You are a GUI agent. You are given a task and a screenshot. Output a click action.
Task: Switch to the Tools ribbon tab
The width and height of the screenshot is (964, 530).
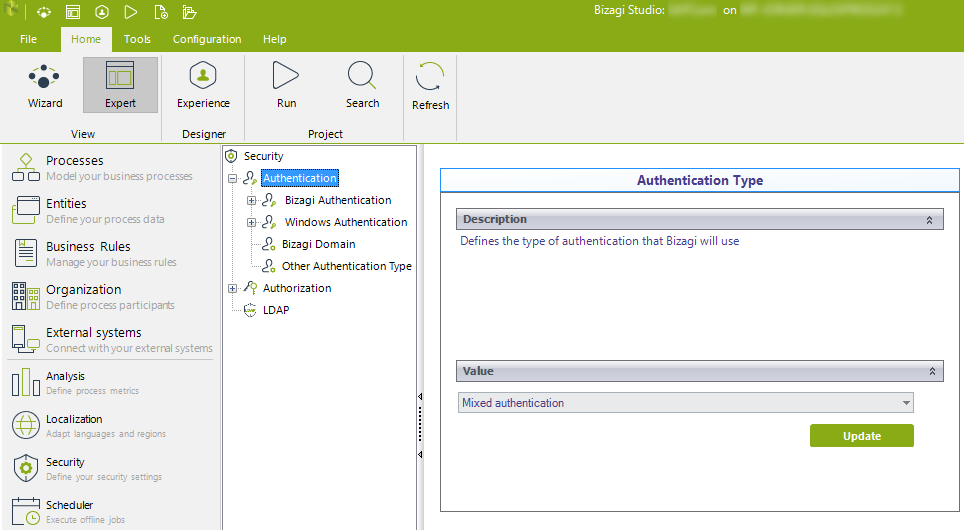click(137, 39)
